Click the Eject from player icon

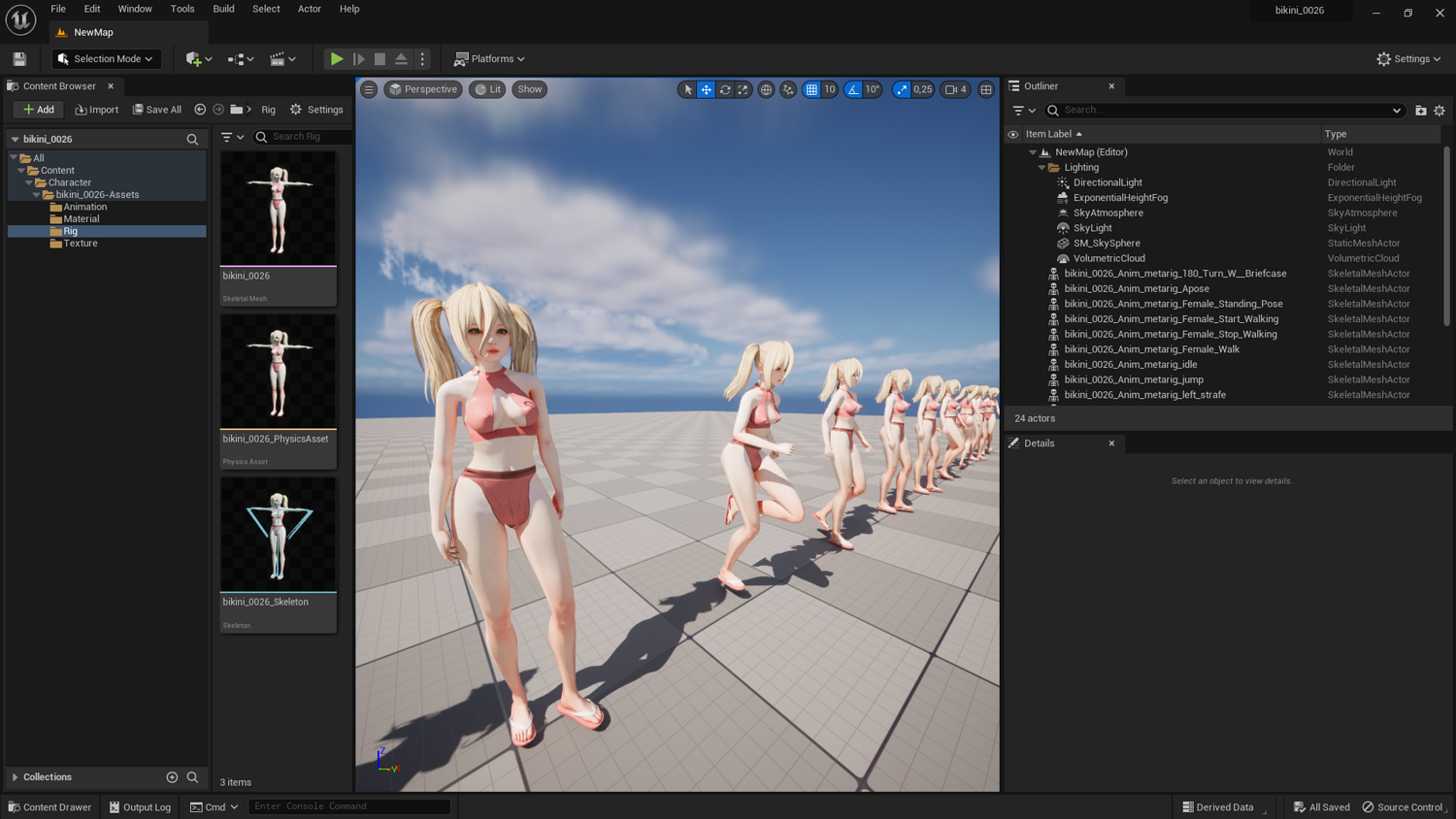pyautogui.click(x=401, y=59)
